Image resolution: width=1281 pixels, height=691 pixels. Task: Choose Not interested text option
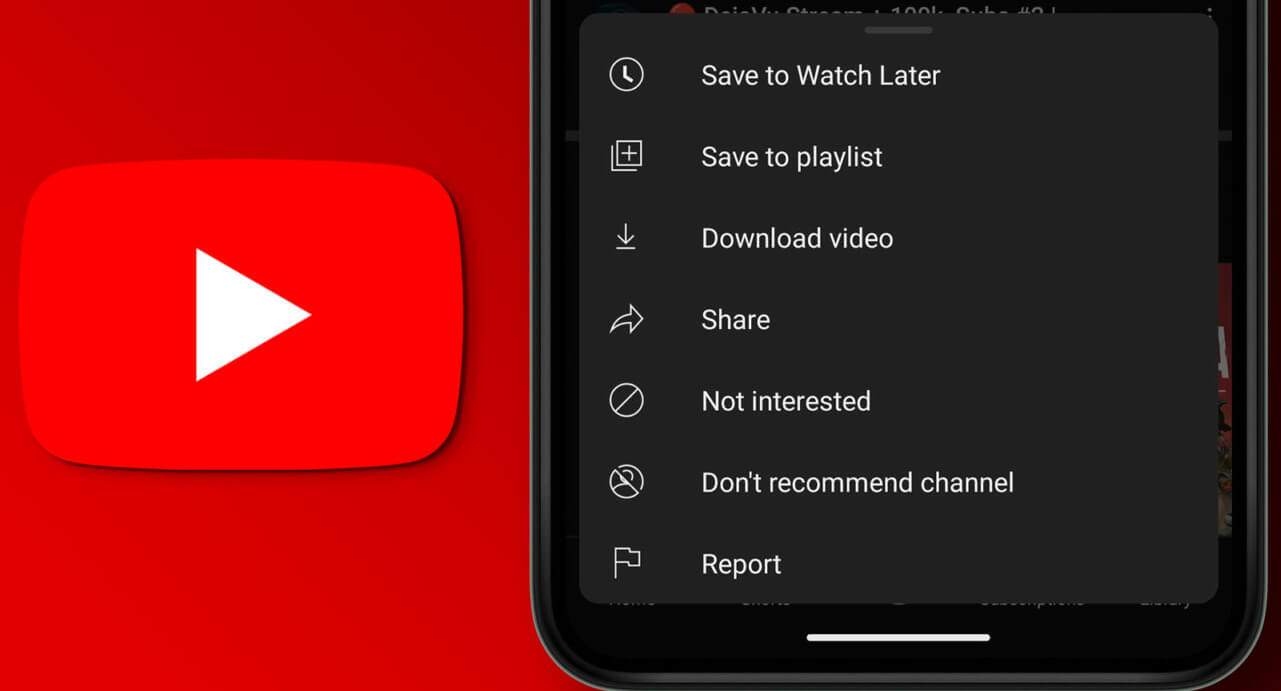tap(786, 401)
